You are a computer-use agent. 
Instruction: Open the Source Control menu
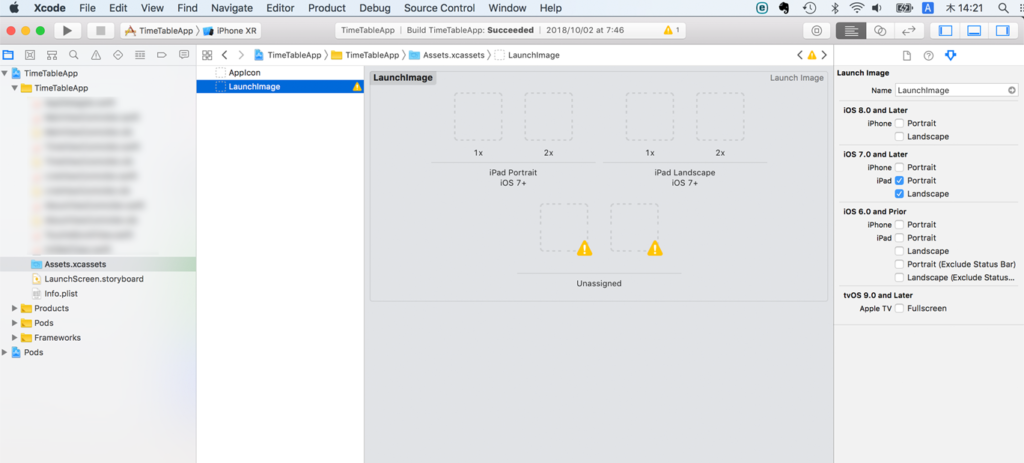pyautogui.click(x=439, y=8)
